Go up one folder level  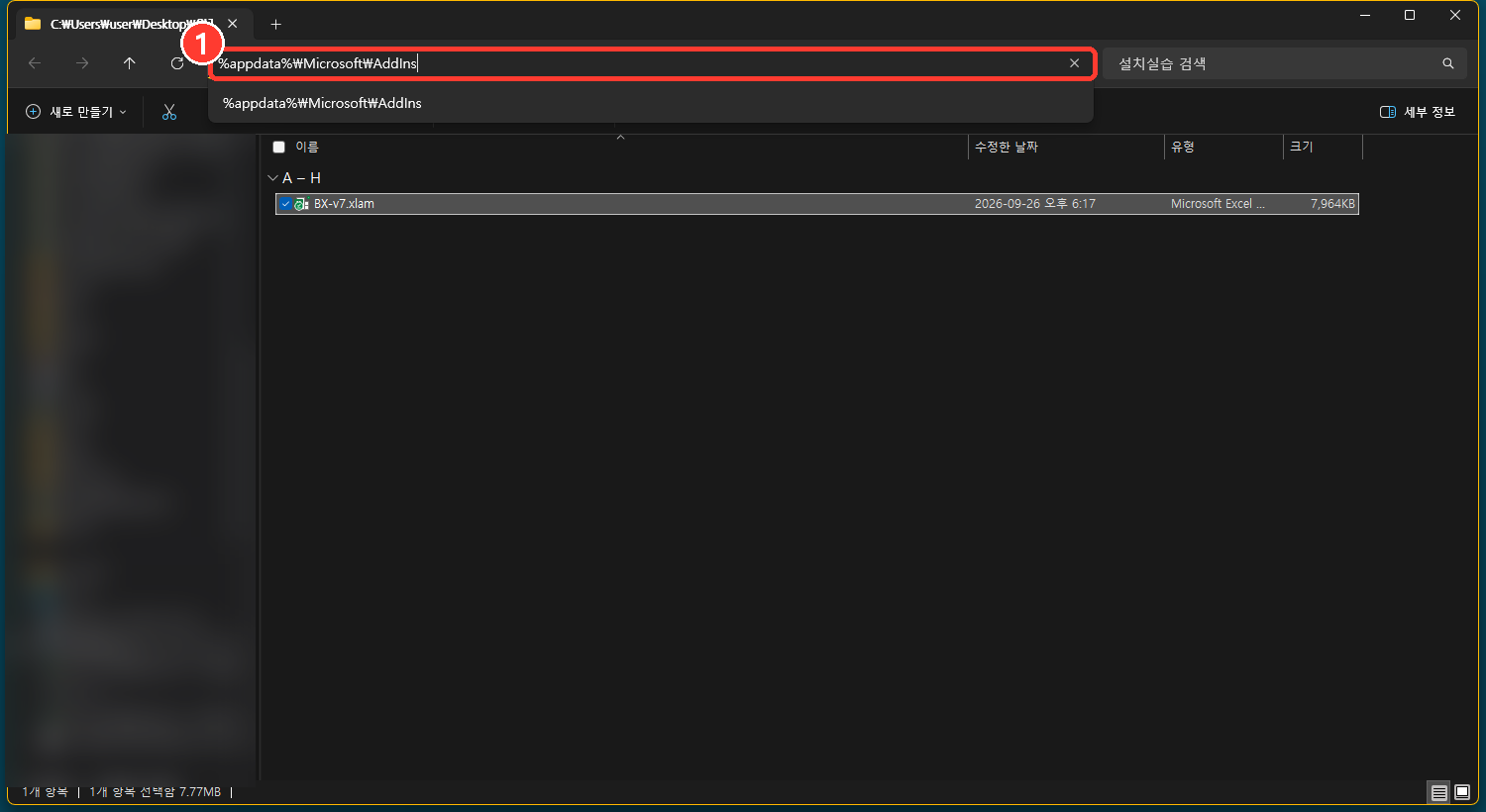(130, 63)
